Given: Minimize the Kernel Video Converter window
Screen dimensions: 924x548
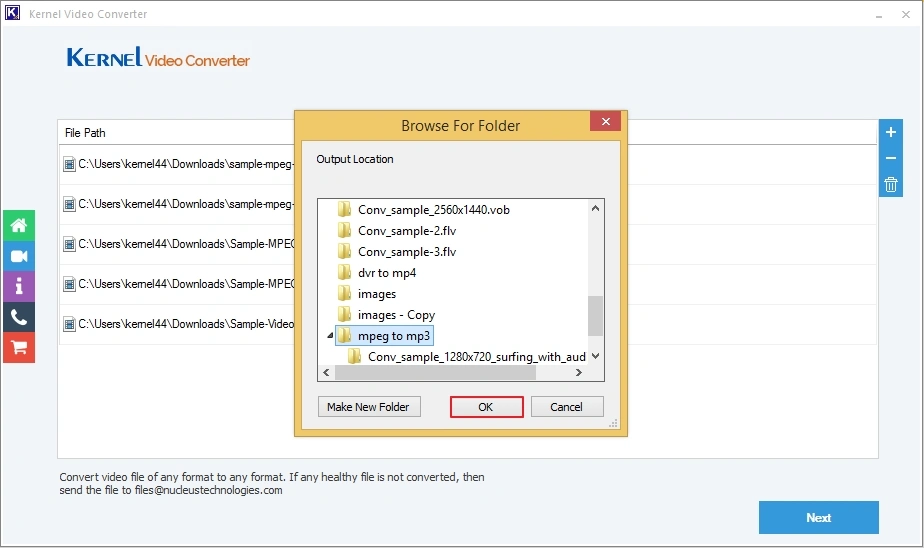Looking at the screenshot, I should 879,15.
